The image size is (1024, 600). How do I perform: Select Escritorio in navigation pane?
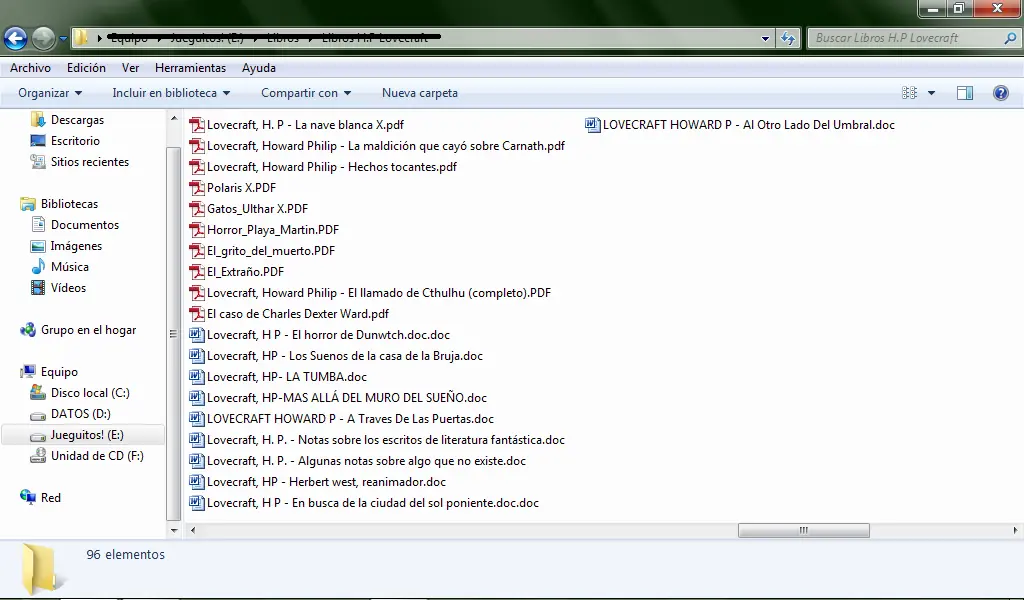point(75,141)
